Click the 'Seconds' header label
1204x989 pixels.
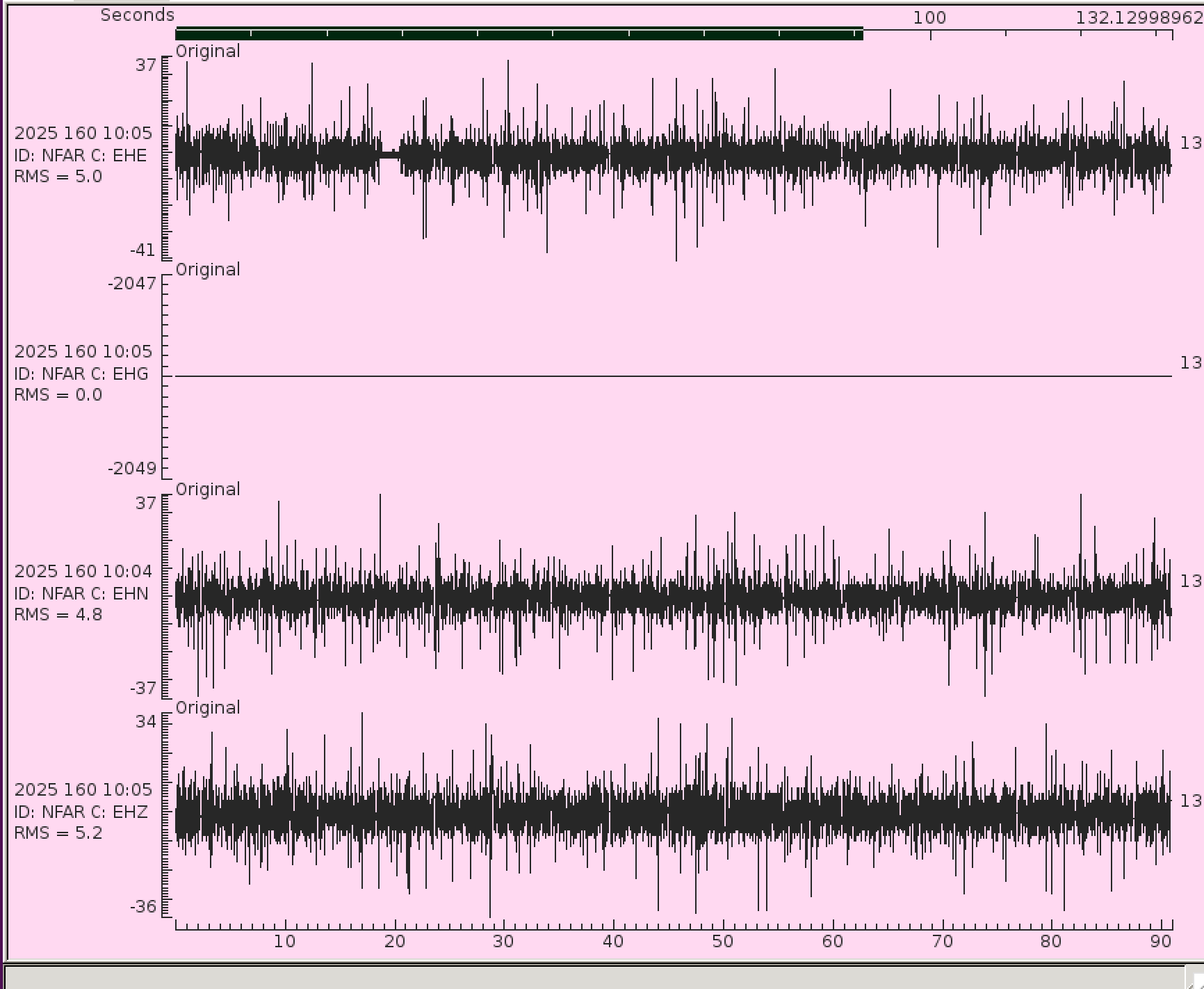[x=138, y=15]
